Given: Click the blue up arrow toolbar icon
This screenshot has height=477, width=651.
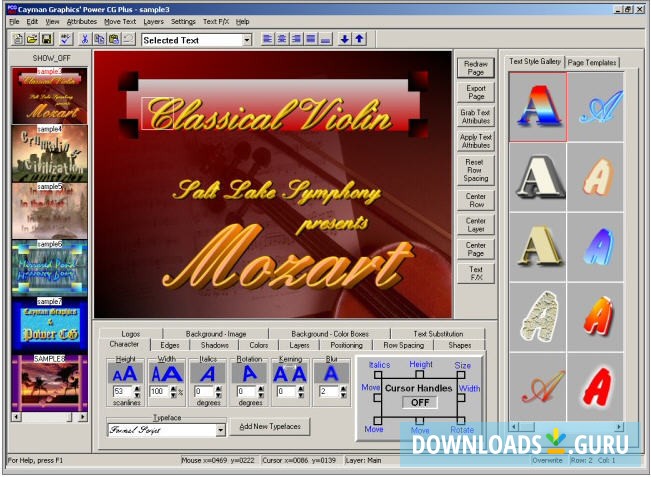Looking at the screenshot, I should 359,39.
